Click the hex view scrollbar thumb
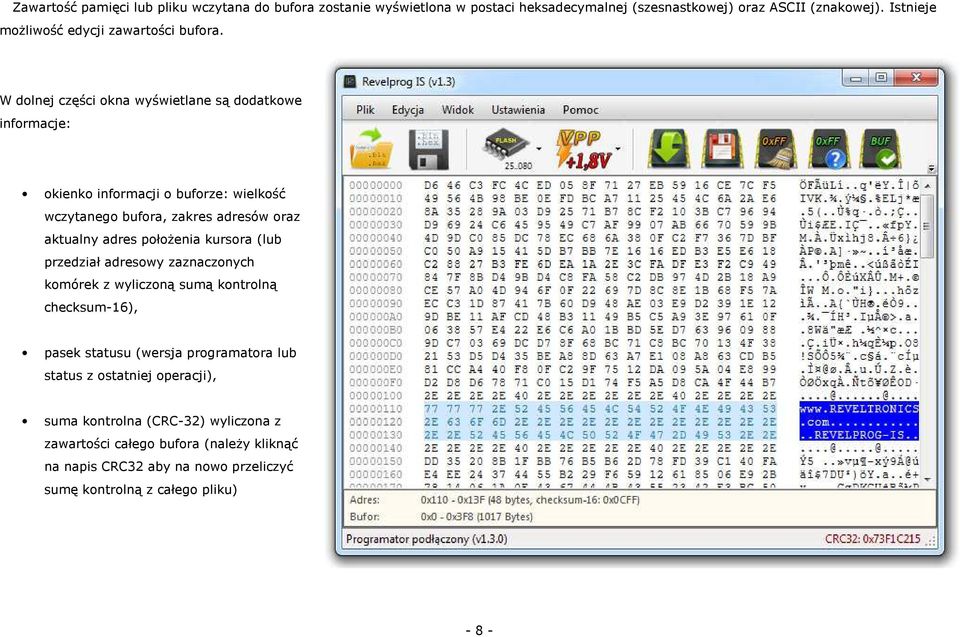 tap(928, 225)
